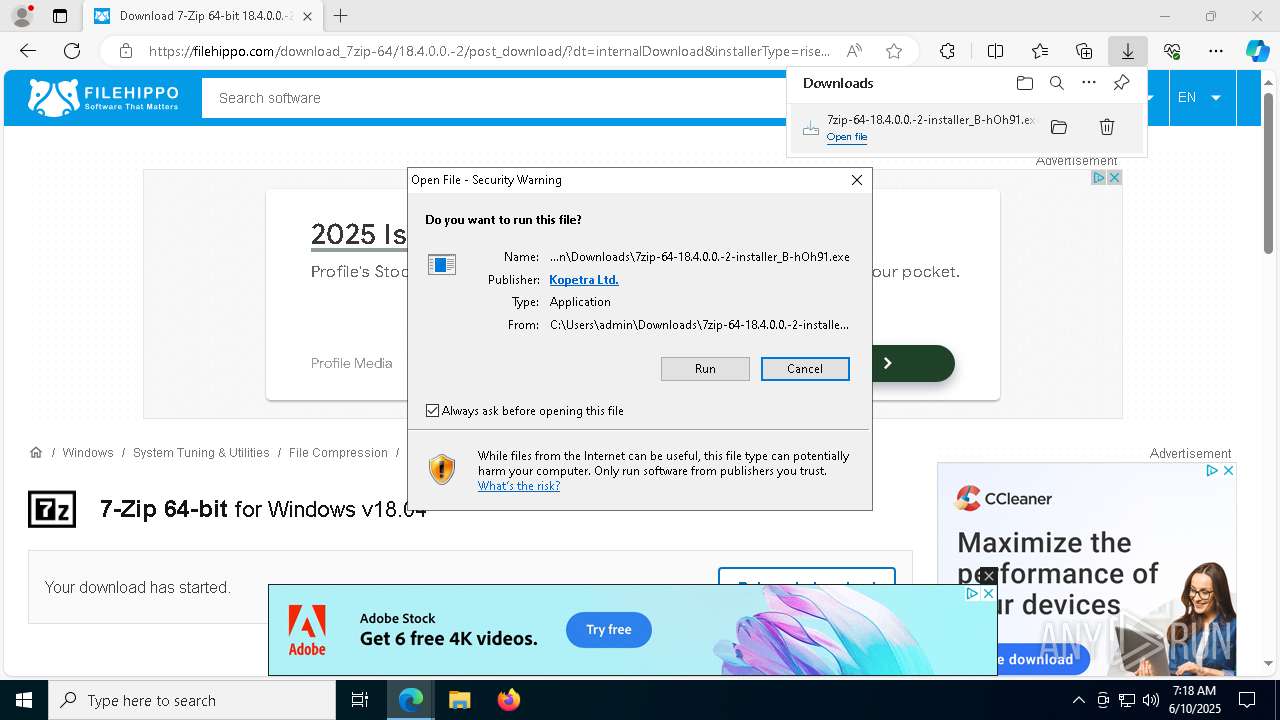Screen dimensions: 1280x720
Task: Click the taskbar search box
Action: coord(192,700)
